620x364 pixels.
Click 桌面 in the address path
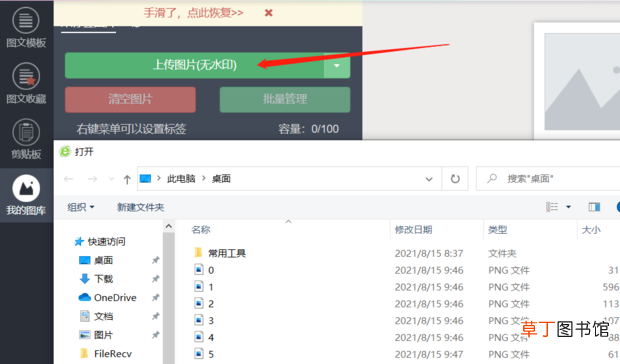click(221, 179)
